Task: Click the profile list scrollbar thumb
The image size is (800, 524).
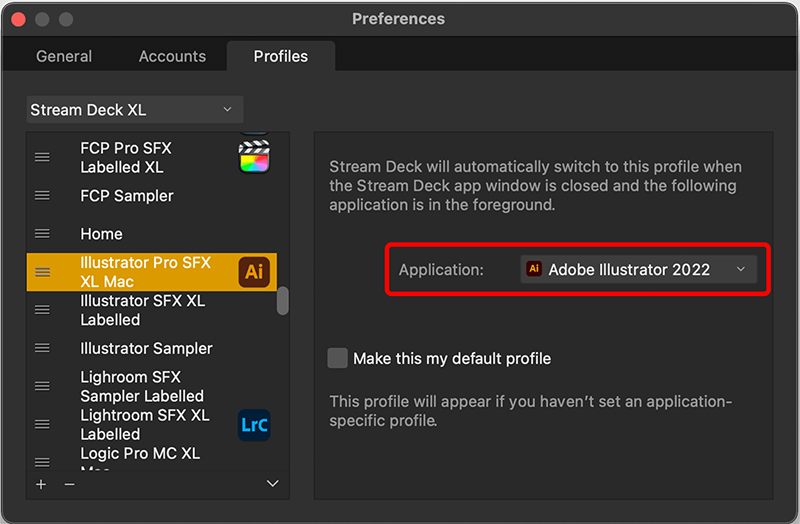Action: 283,301
